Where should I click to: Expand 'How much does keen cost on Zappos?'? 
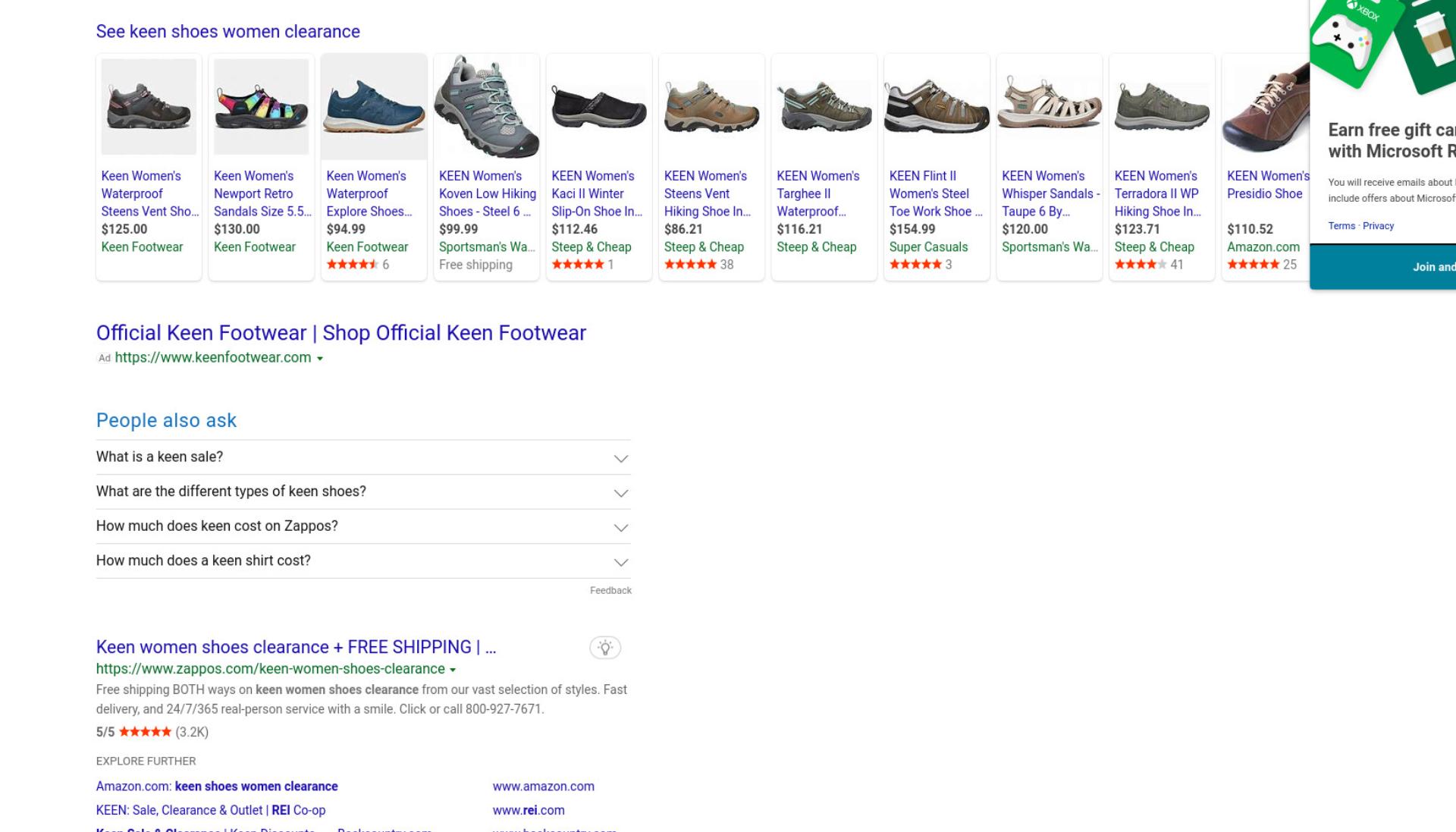363,526
